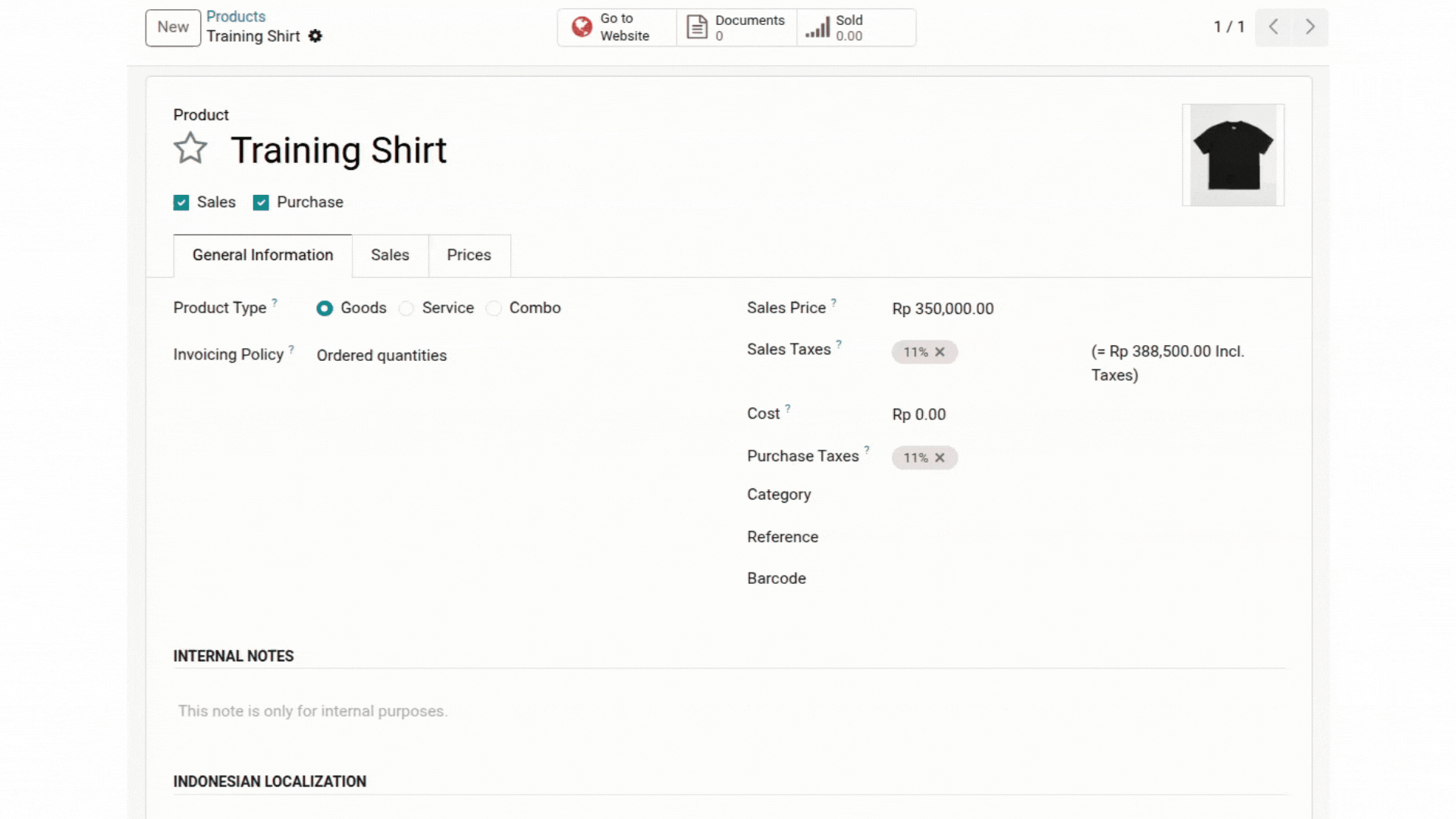Open the Sold statistics button
The image size is (1456, 819).
856,27
